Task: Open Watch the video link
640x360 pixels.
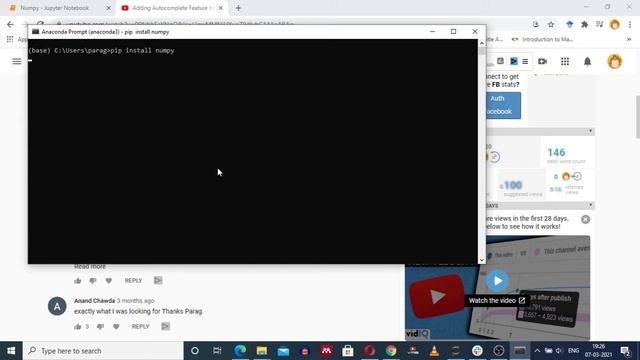Action: tap(497, 300)
